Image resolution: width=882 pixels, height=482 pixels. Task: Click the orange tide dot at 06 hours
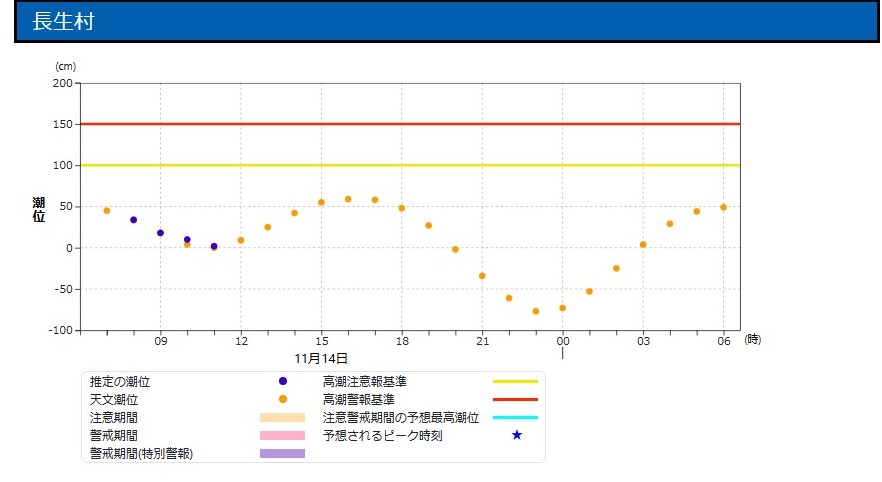point(723,208)
